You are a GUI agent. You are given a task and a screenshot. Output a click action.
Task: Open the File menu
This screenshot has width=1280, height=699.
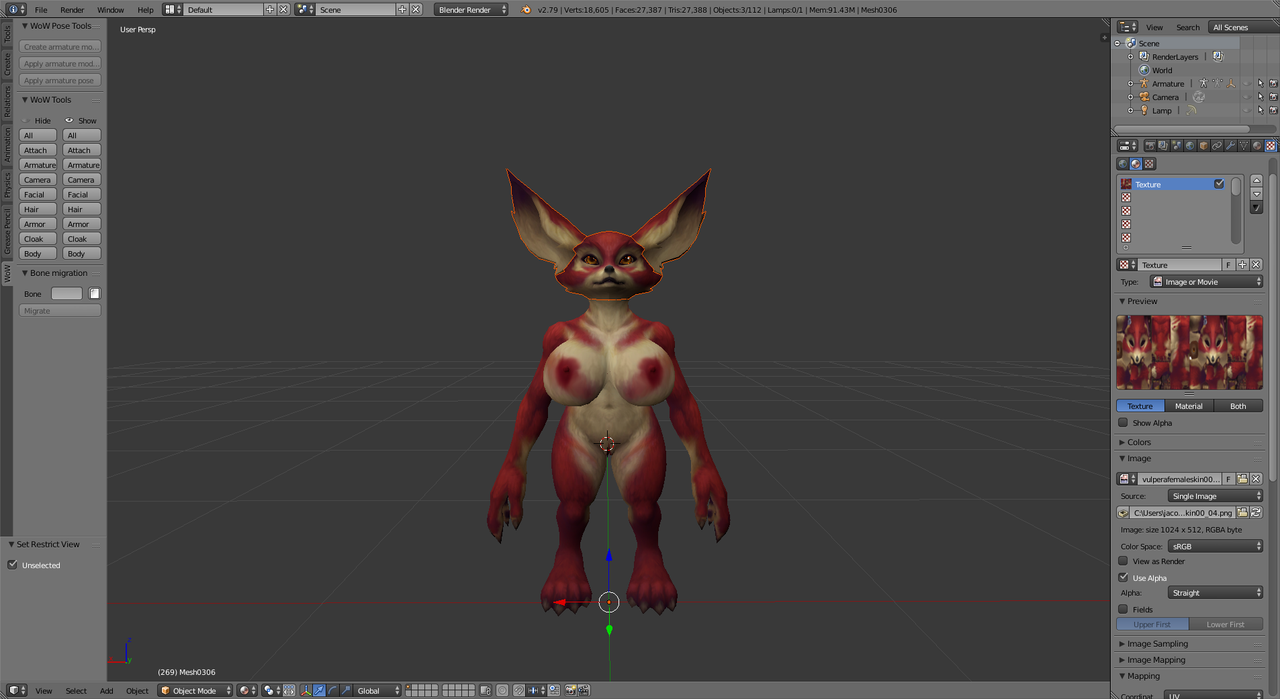[x=41, y=10]
